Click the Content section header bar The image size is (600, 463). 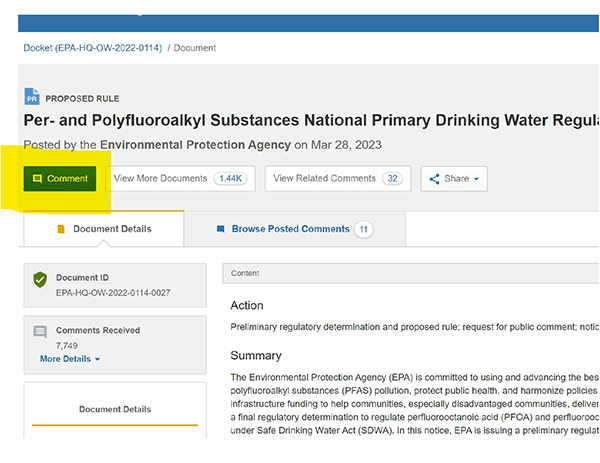[411, 273]
